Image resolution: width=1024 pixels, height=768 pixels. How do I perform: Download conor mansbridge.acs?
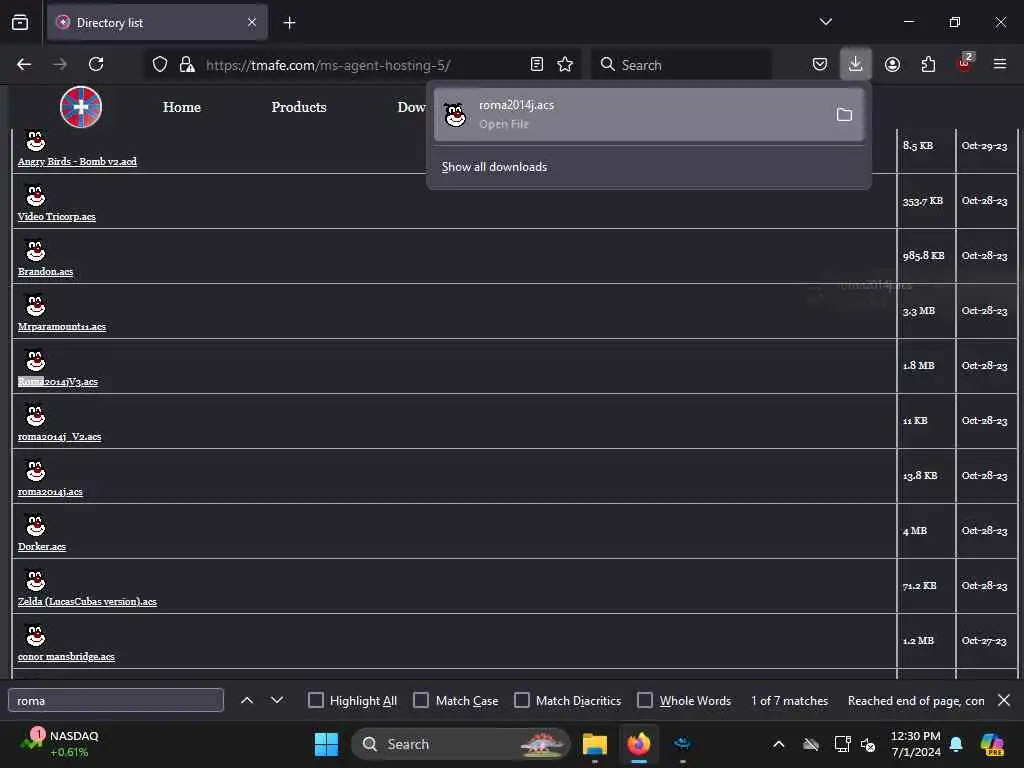66,657
